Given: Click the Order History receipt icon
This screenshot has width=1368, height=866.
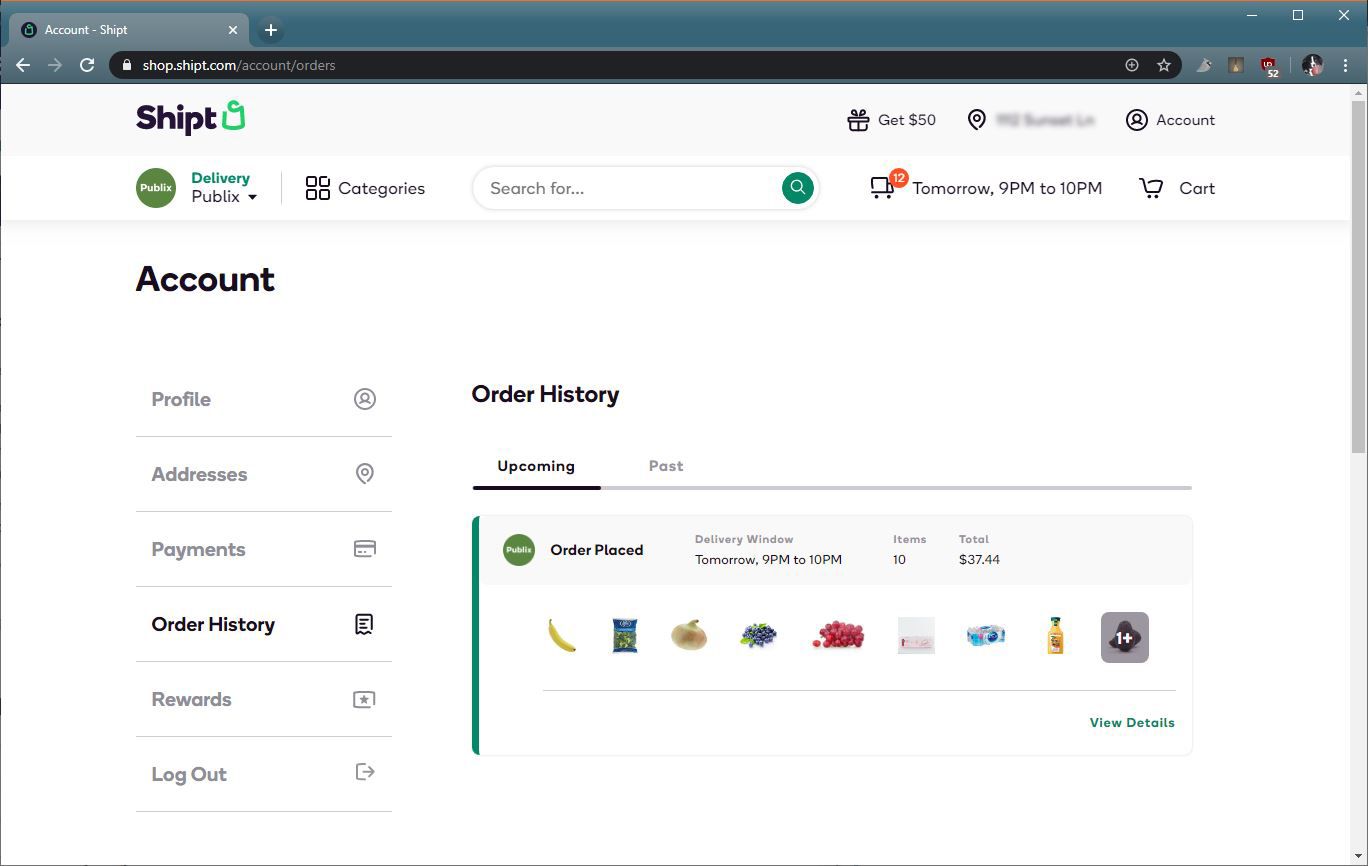Looking at the screenshot, I should click(x=365, y=624).
